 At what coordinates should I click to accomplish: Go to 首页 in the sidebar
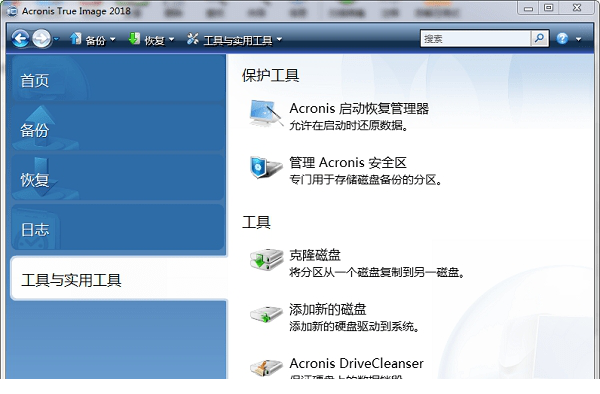click(117, 79)
